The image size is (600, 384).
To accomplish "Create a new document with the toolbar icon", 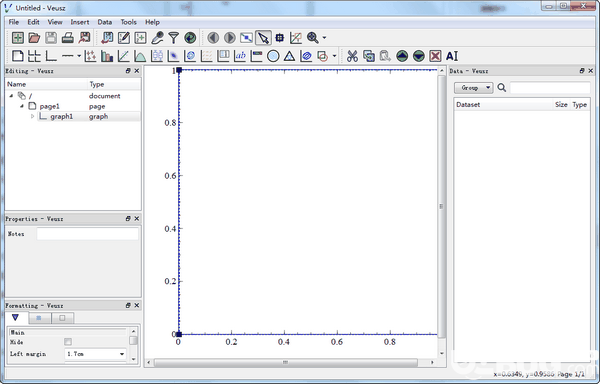I will (x=18, y=37).
